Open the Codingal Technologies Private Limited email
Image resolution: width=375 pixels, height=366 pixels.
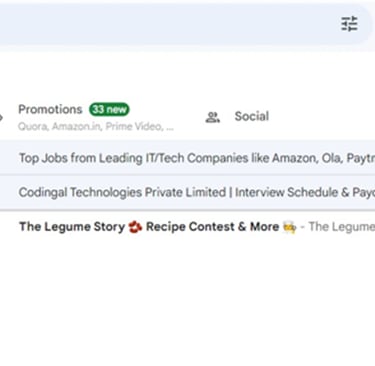pyautogui.click(x=187, y=192)
